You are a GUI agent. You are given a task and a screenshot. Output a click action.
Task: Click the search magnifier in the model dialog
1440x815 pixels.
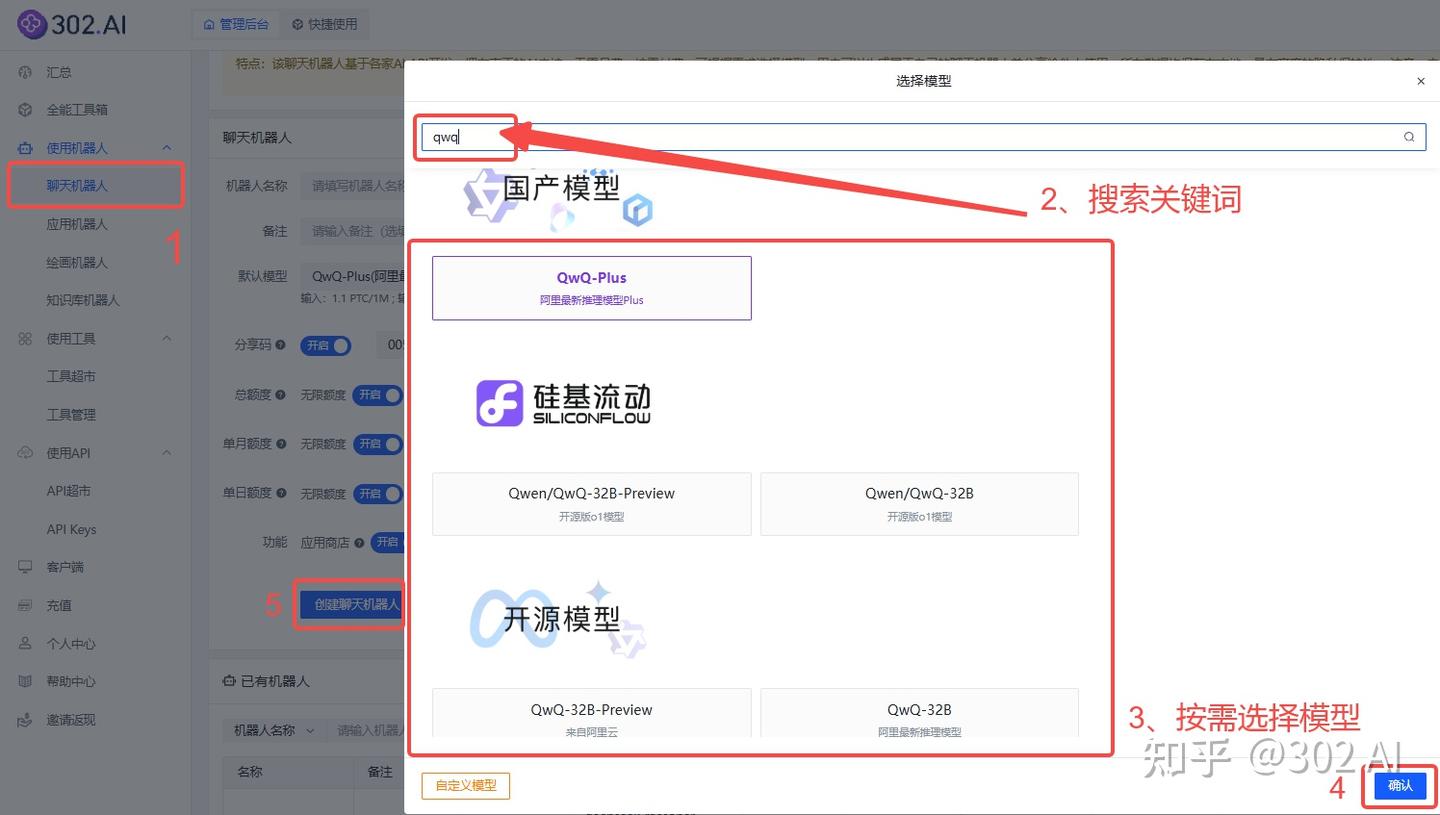[1408, 137]
